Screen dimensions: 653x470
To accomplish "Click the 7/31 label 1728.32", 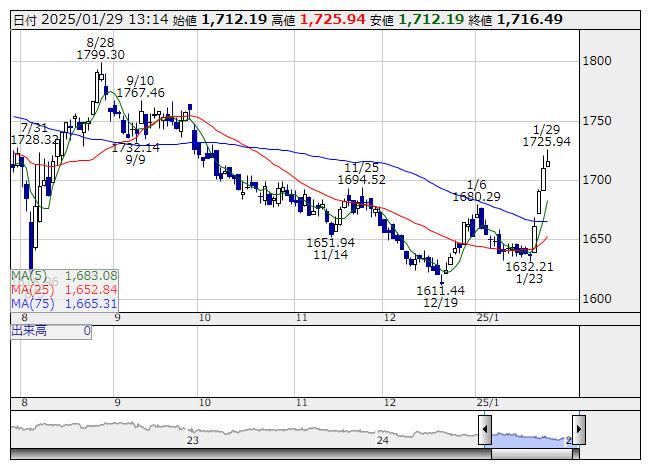I will coord(35,134).
